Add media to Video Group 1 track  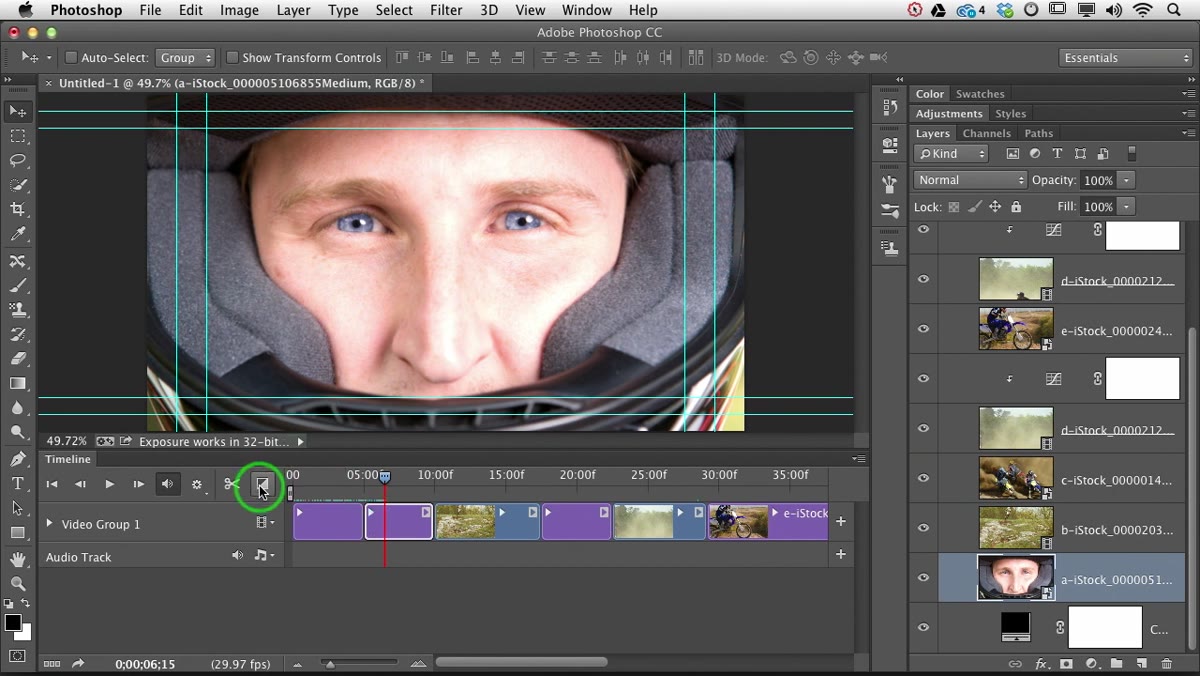click(841, 521)
